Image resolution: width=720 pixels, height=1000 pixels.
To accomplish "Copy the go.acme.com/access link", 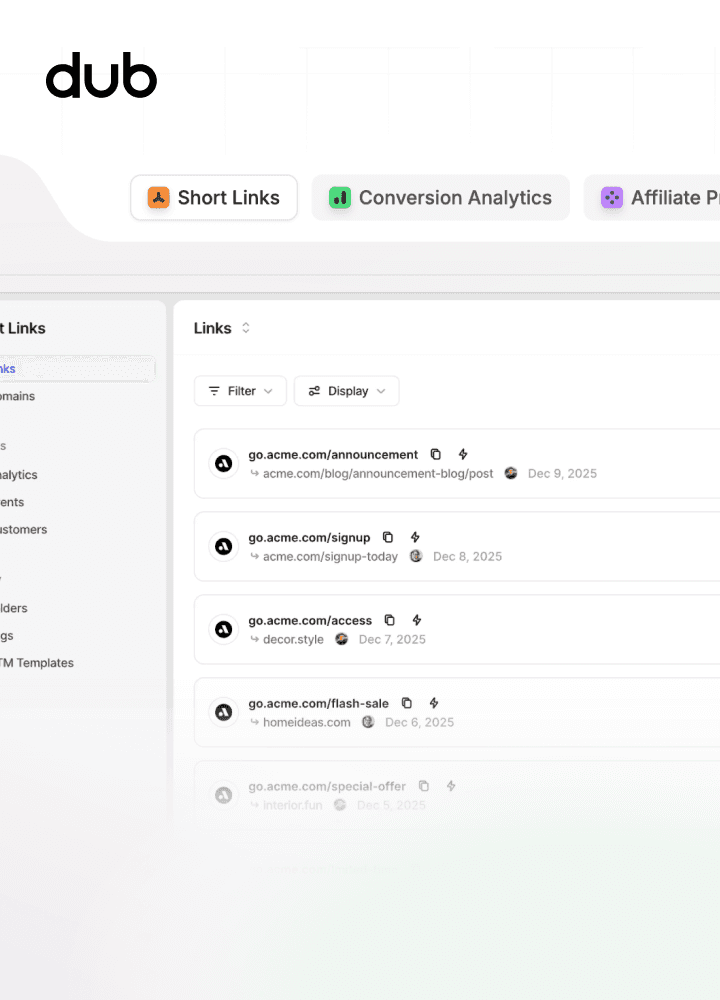I will (x=390, y=620).
